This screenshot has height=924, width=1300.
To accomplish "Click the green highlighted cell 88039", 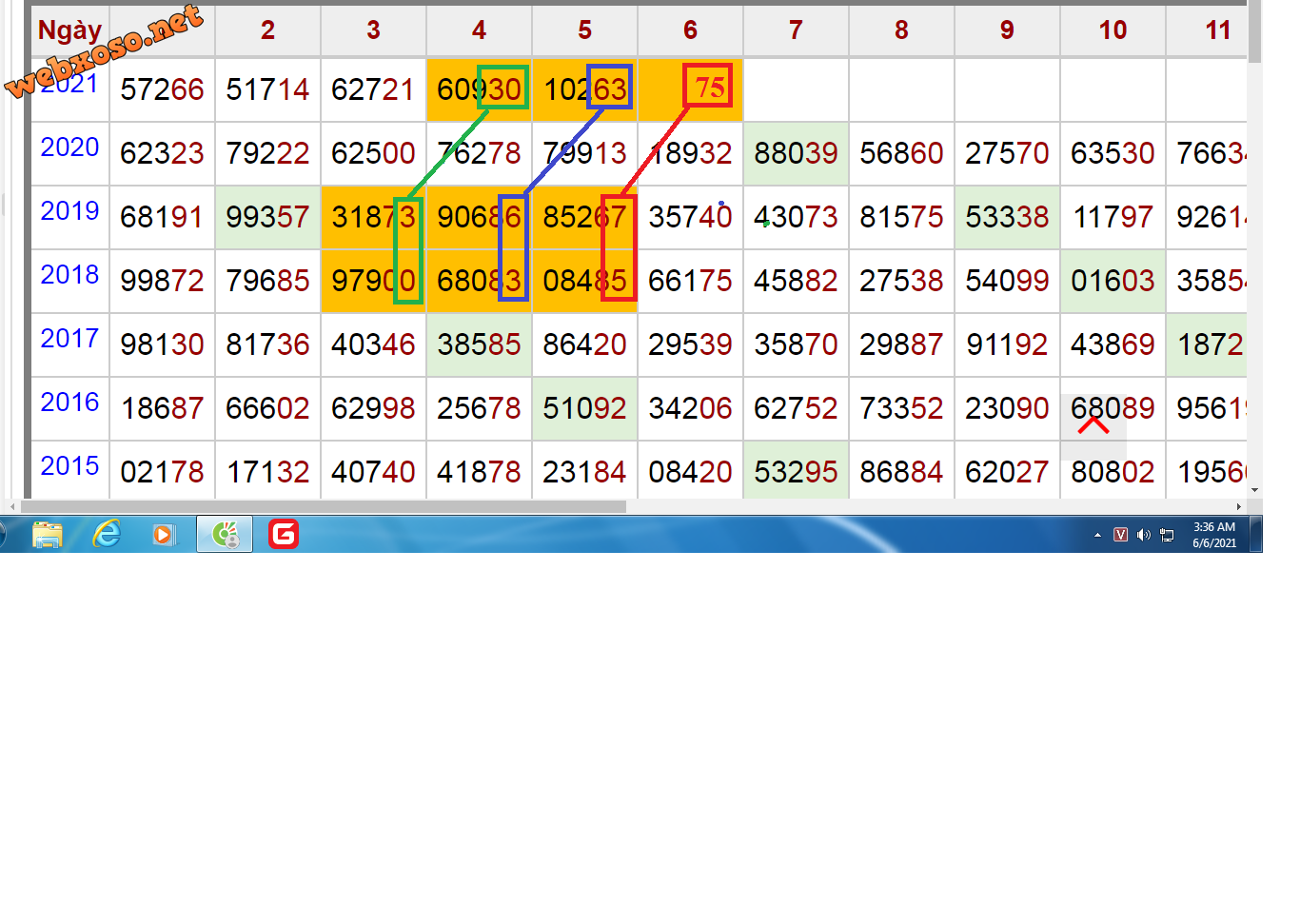I will tap(796, 153).
